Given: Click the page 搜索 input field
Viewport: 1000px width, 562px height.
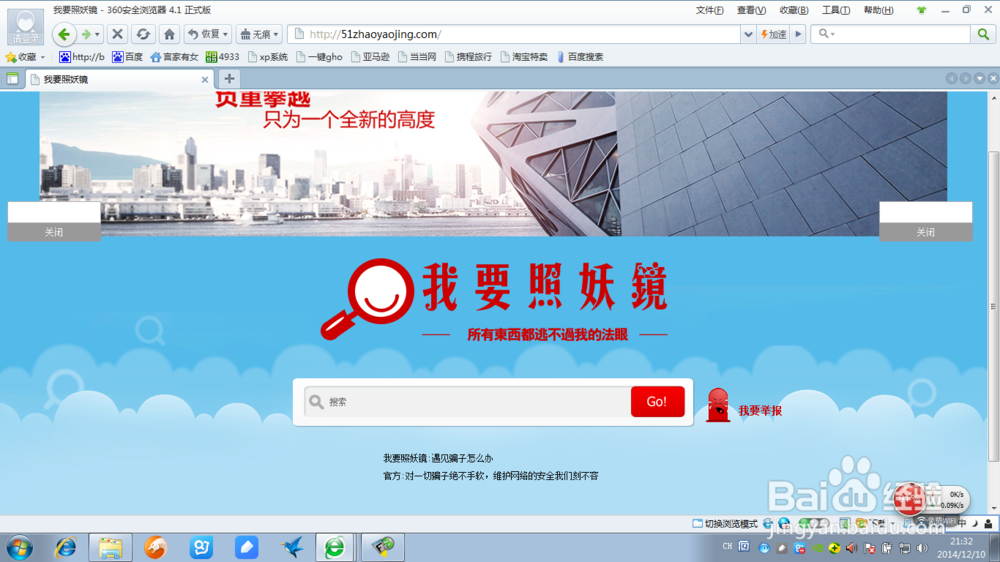Looking at the screenshot, I should [x=468, y=402].
